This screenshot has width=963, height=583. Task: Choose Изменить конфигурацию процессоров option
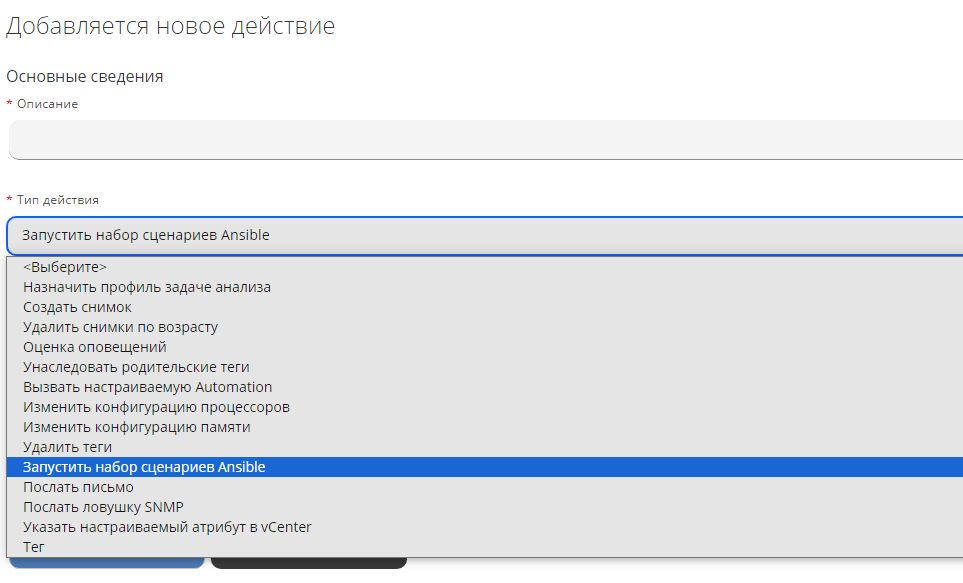click(x=156, y=407)
